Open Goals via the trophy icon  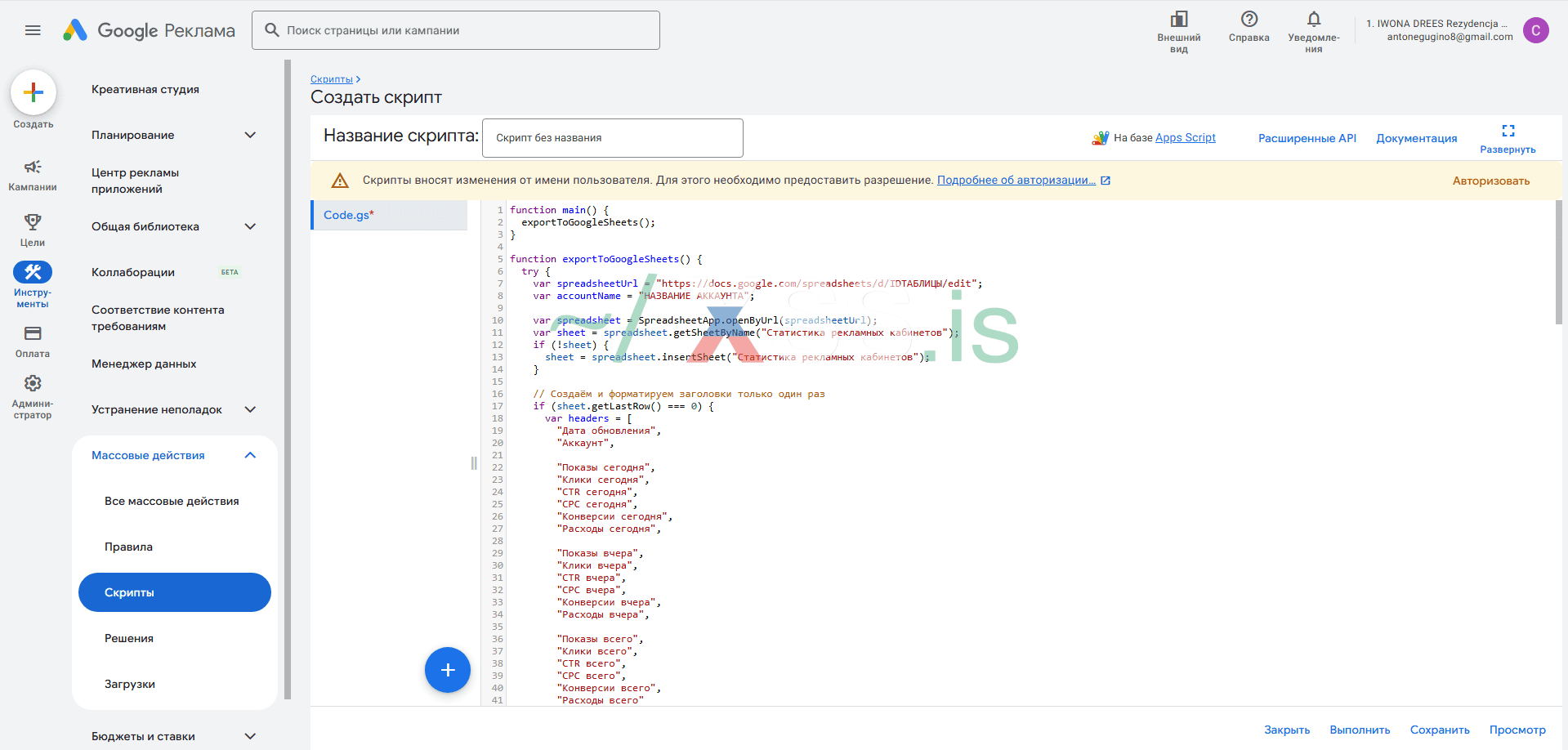coord(33,222)
